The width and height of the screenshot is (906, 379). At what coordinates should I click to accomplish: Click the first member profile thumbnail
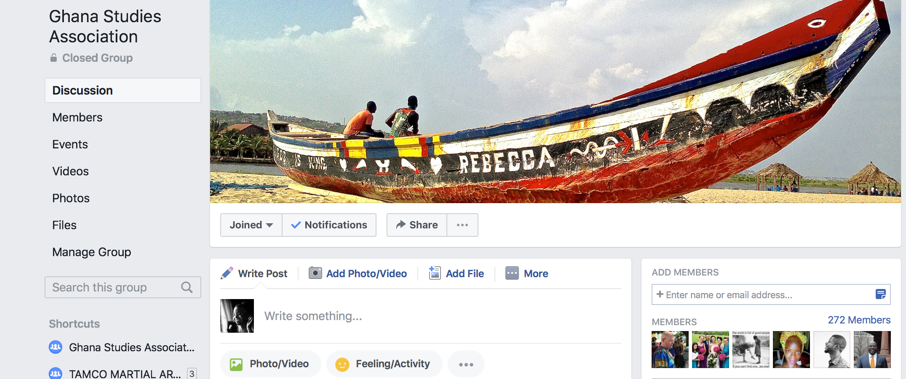pyautogui.click(x=670, y=350)
